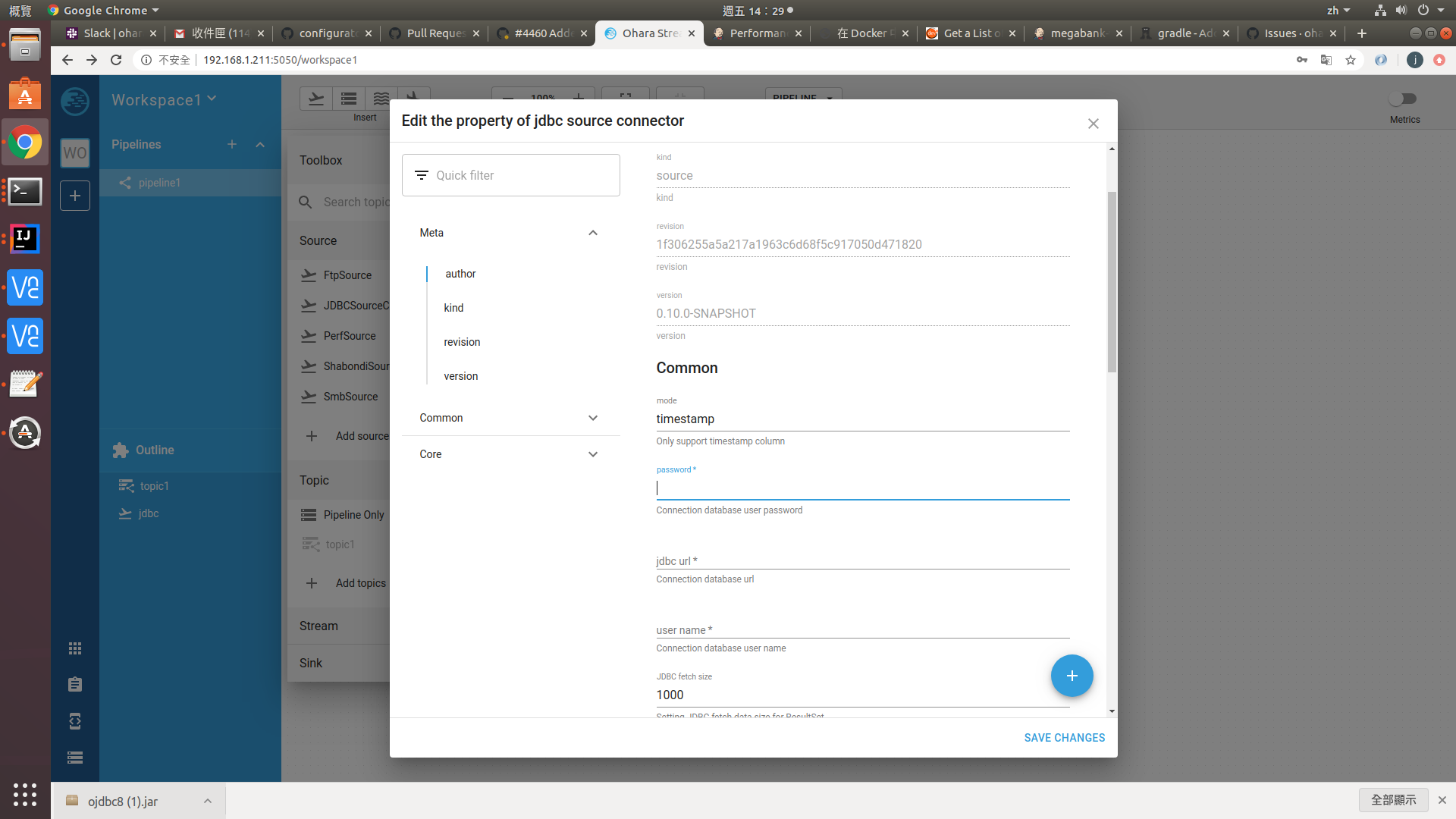1456x819 pixels.
Task: Click the dialog vertical scrollbar thumb
Action: tap(1112, 282)
